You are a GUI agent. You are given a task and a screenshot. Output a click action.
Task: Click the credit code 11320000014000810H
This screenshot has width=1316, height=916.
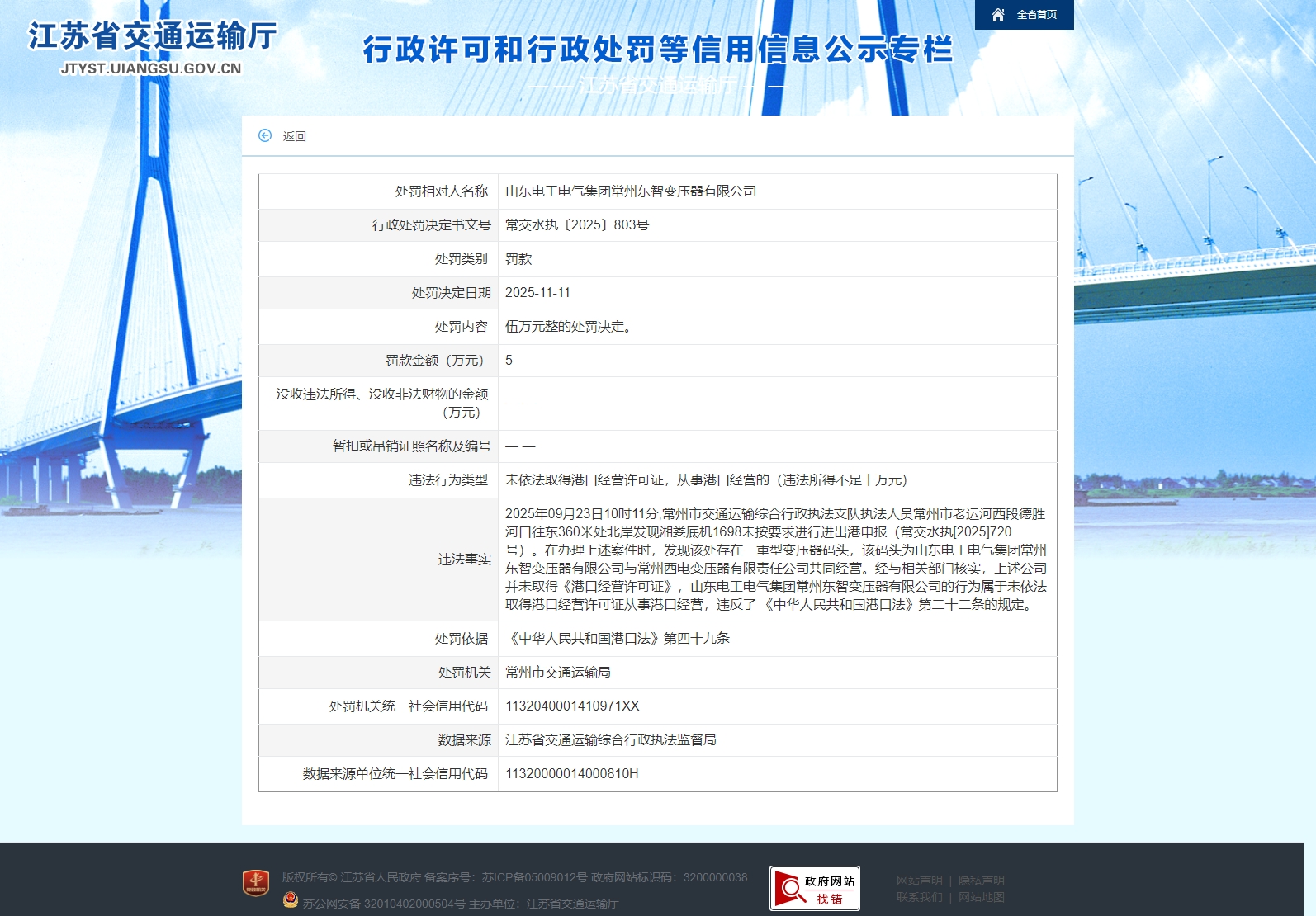tap(571, 773)
